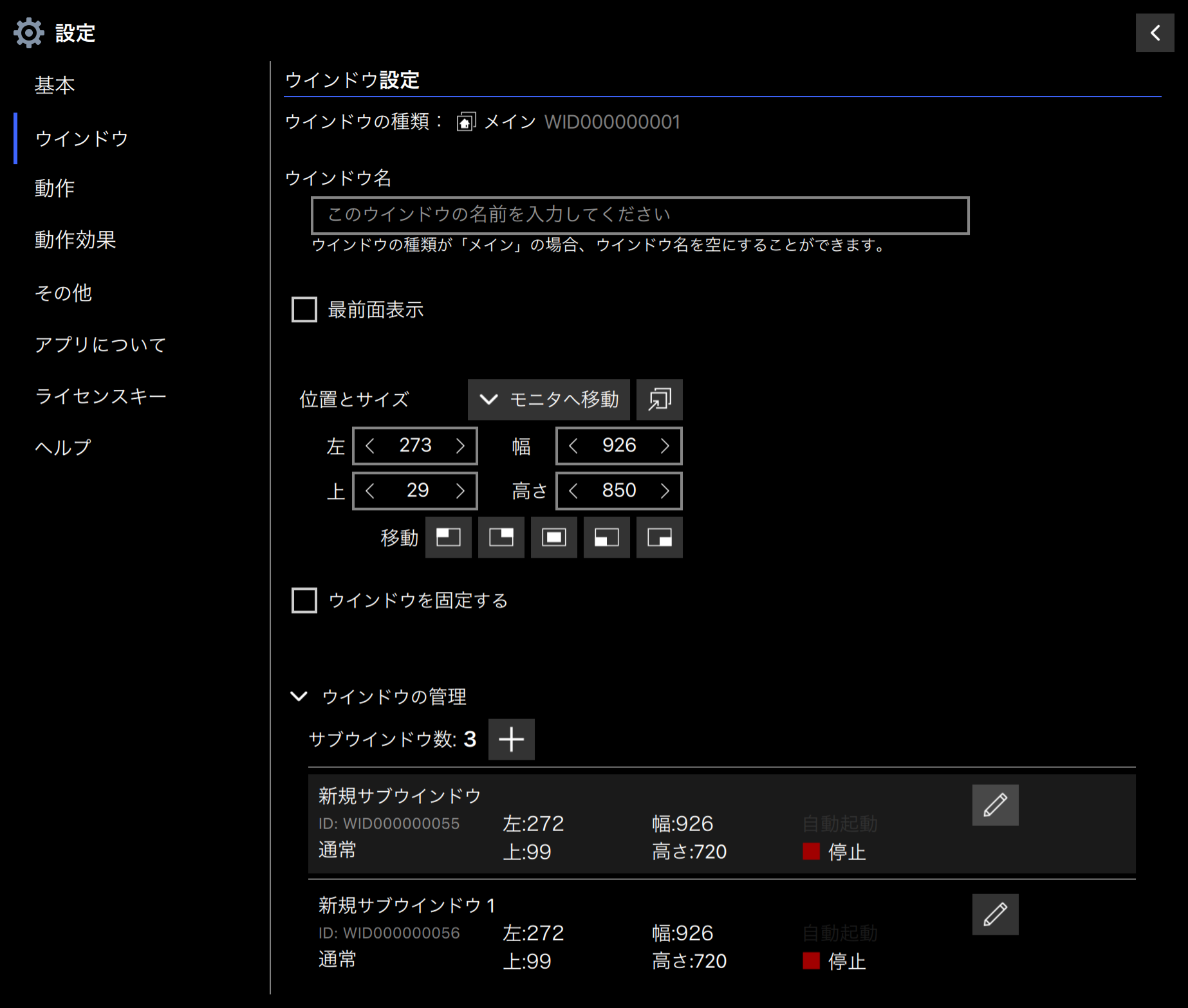Image resolution: width=1188 pixels, height=1008 pixels.
Task: Click the main window type icon beside ウインドウの種類
Action: (466, 122)
